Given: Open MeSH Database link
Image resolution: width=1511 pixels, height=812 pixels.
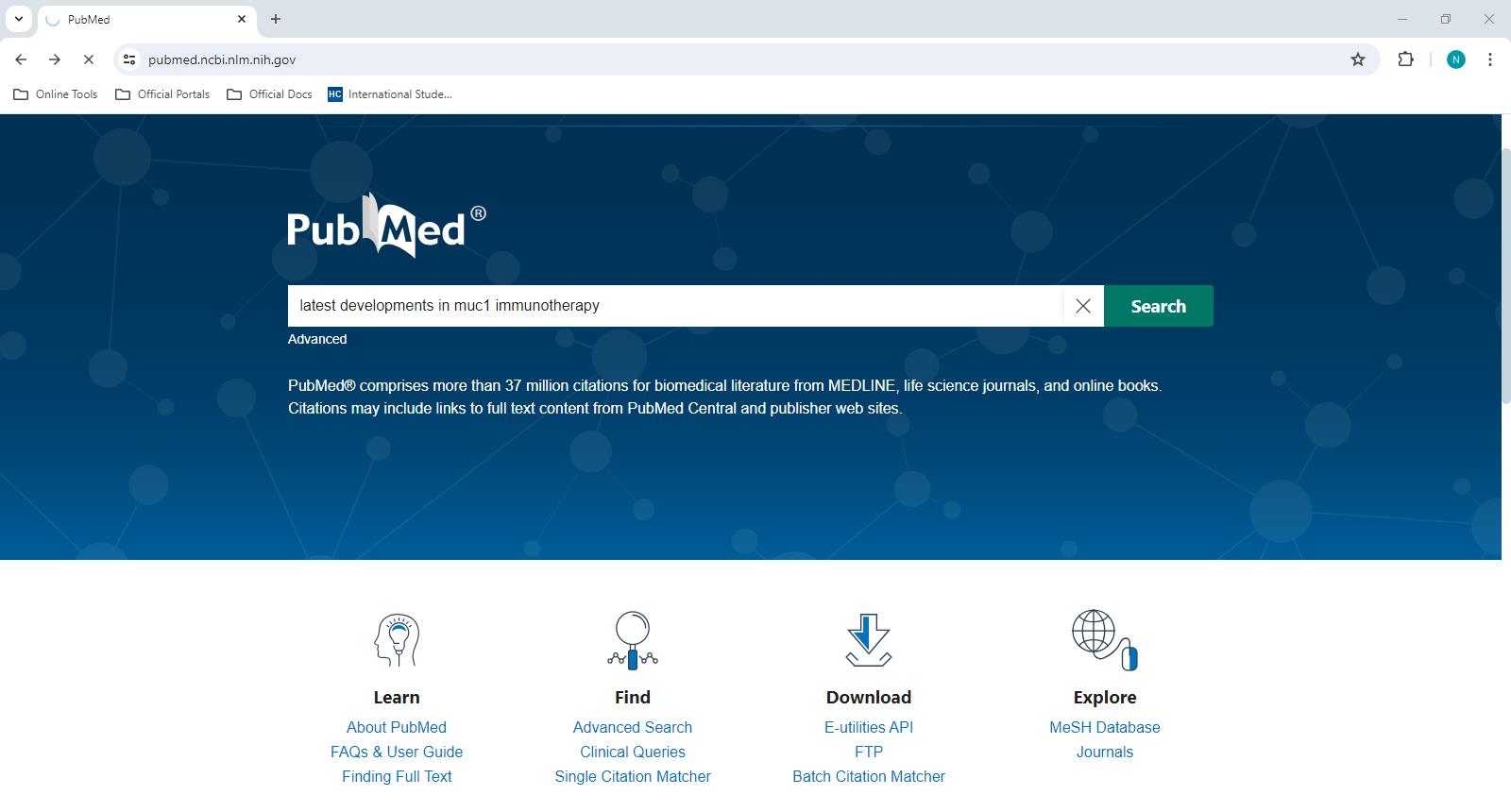Looking at the screenshot, I should [1105, 727].
